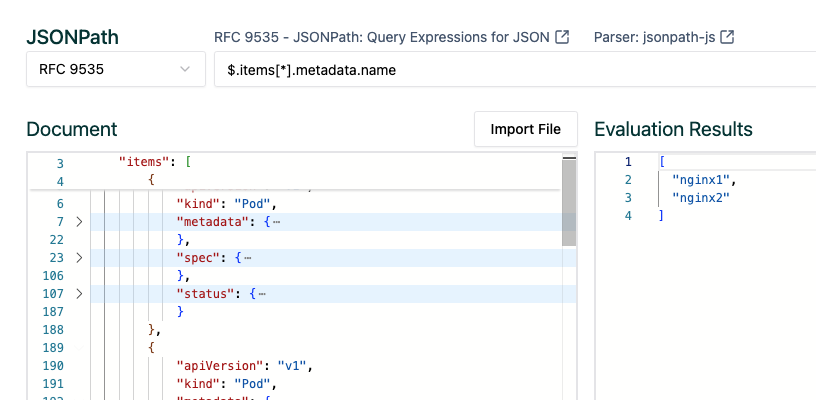Image resolution: width=816 pixels, height=400 pixels.
Task: Open RFC 9535 JSONPath Query Expressions link
Action: pyautogui.click(x=383, y=38)
